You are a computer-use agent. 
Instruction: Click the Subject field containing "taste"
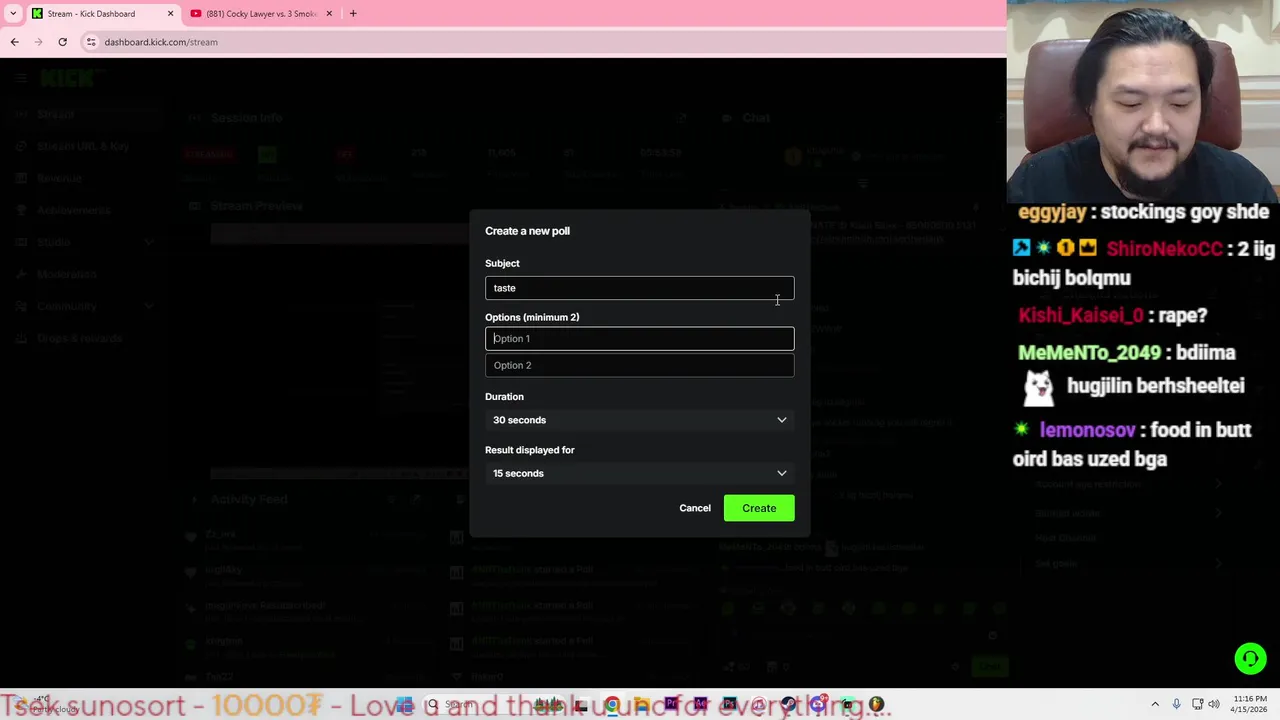tap(639, 288)
